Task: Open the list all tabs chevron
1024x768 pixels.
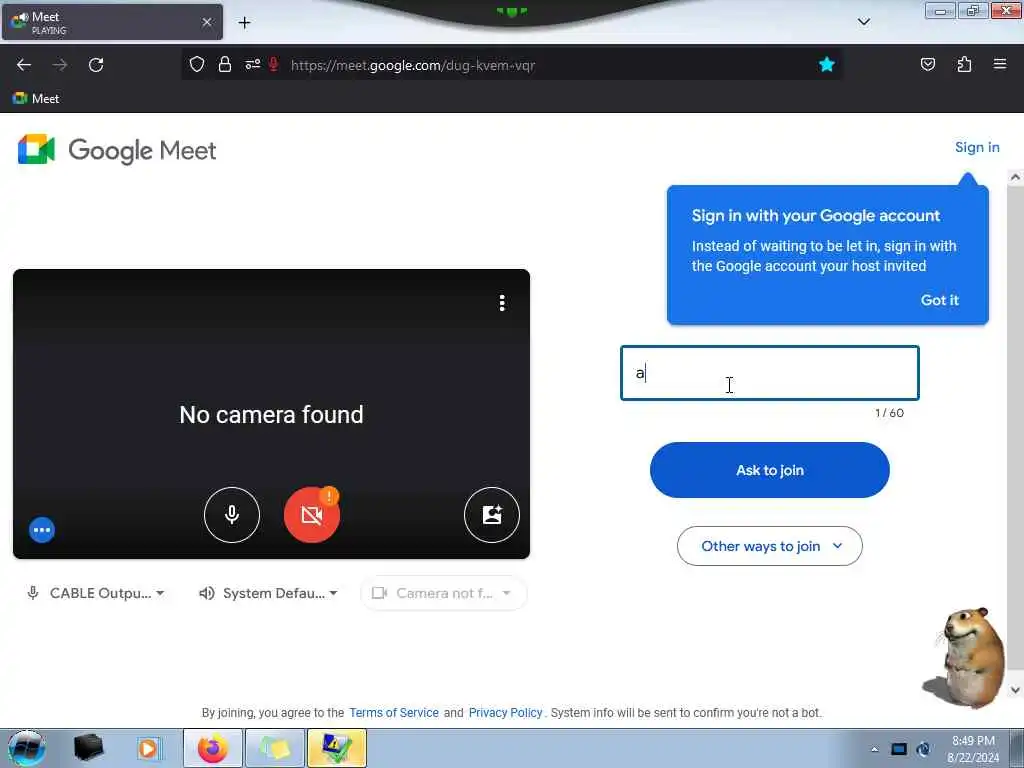Action: point(863,22)
